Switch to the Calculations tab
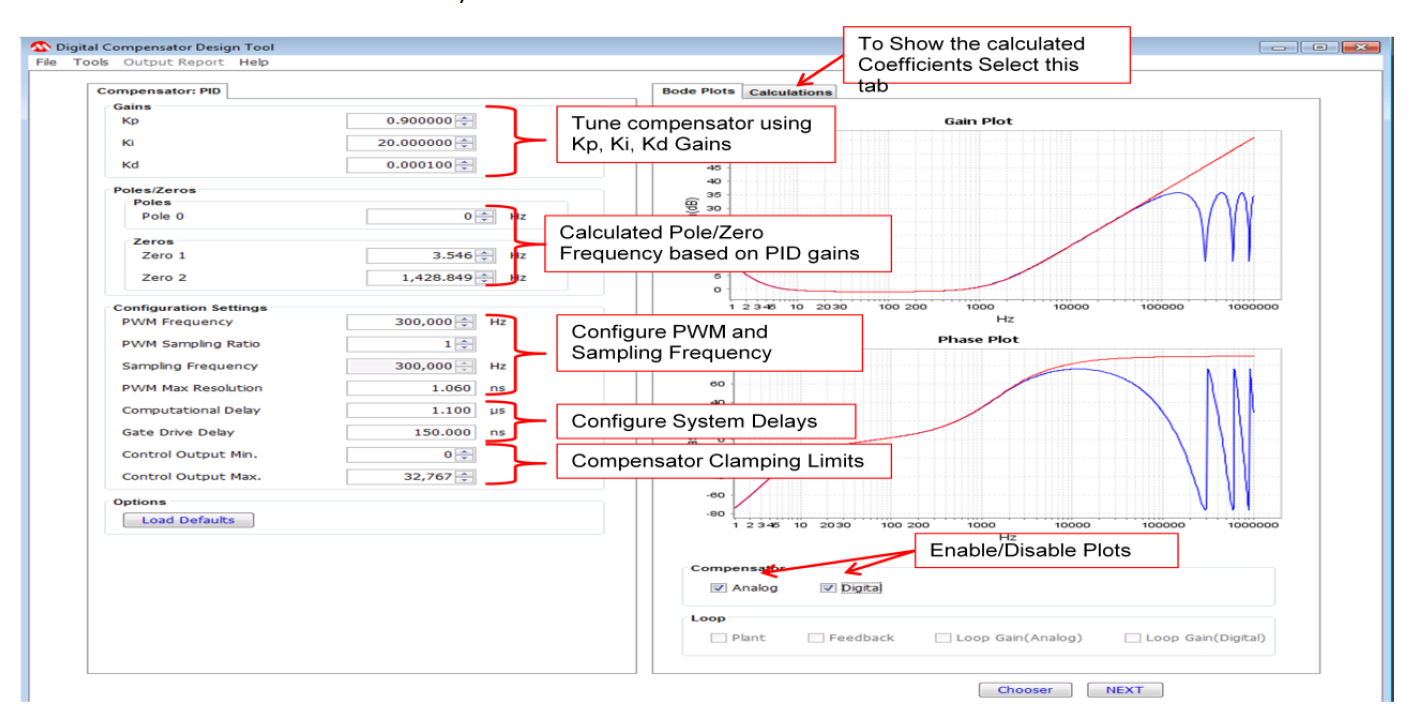1415x717 pixels. [789, 91]
